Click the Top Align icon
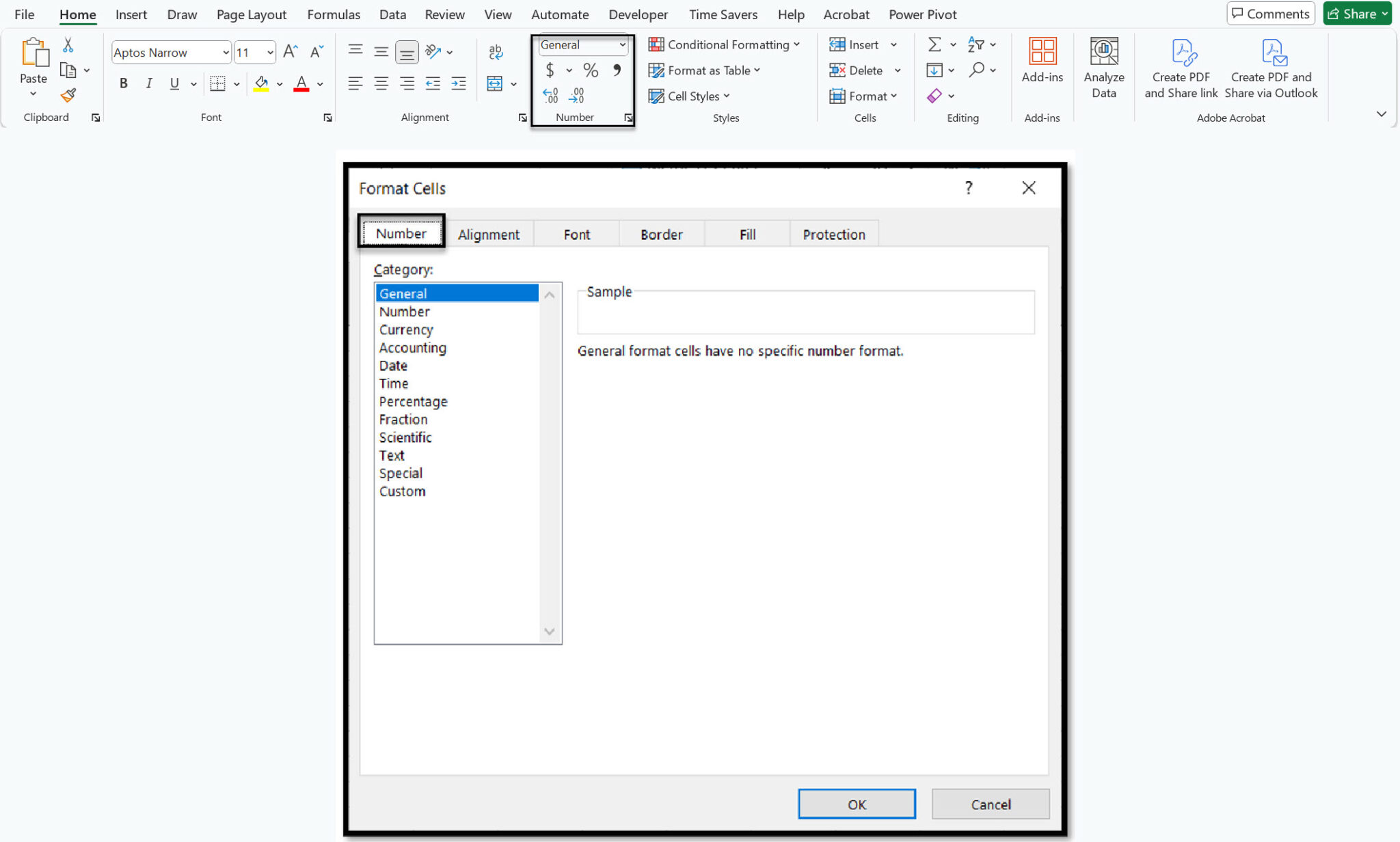This screenshot has height=842, width=1400. (355, 51)
